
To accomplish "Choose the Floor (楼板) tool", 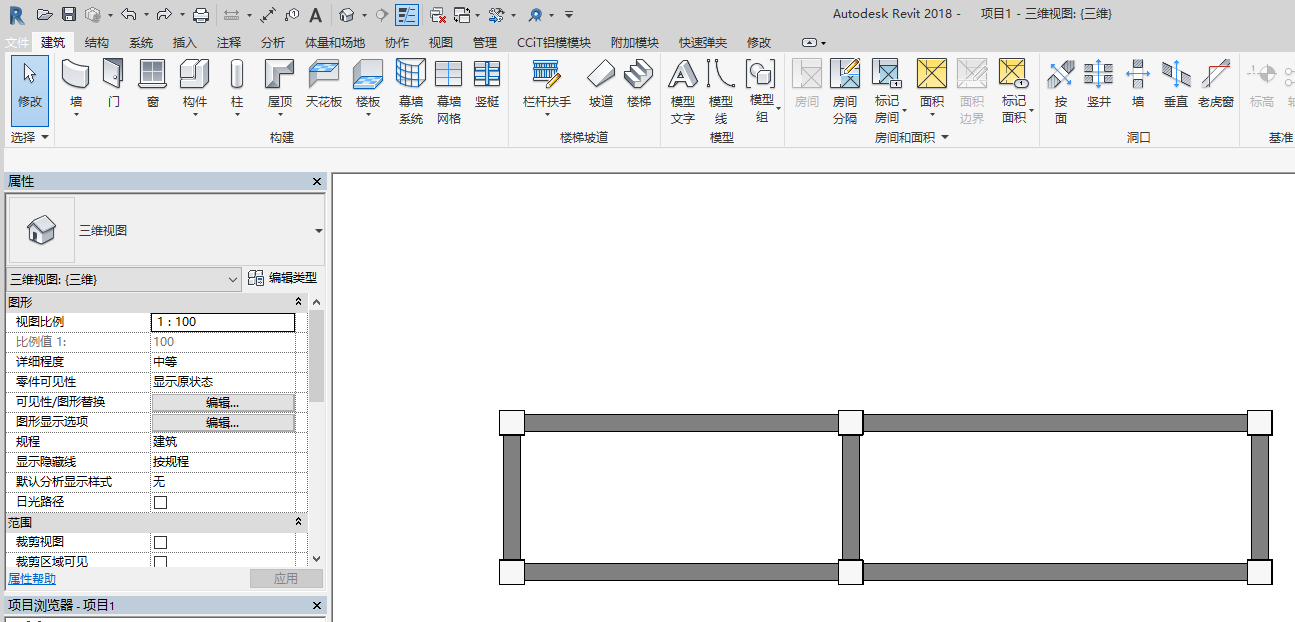I will 368,84.
